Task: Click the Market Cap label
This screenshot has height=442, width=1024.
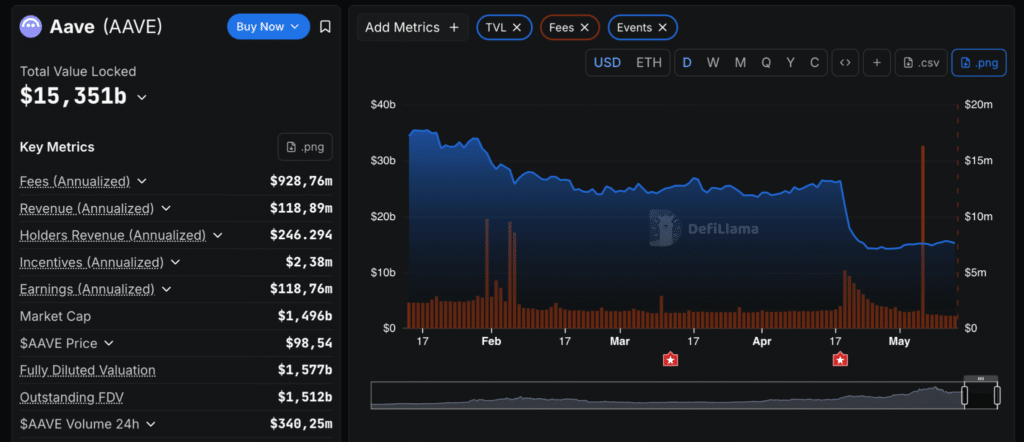Action: [56, 316]
